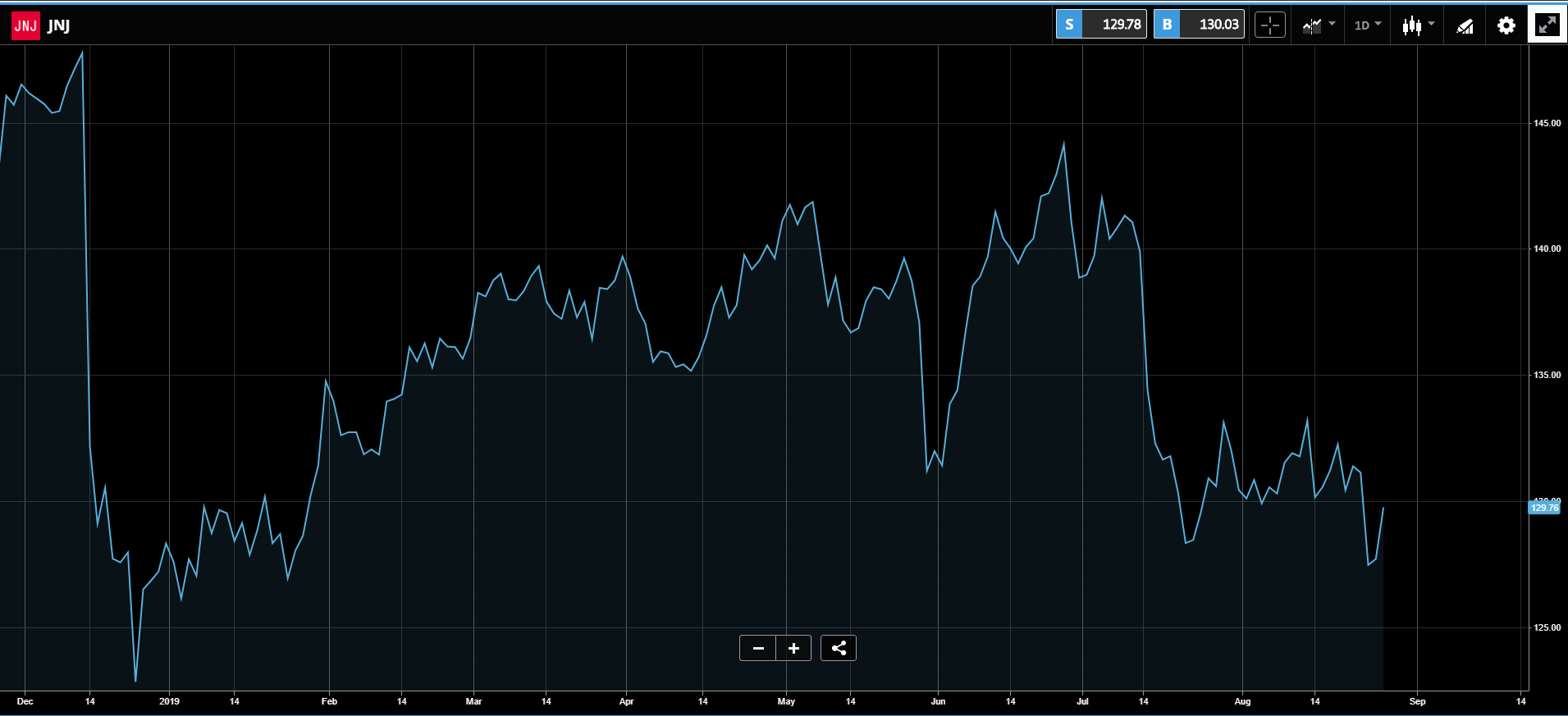
Task: Expand the 1D time interval dropdown
Action: 1368,25
